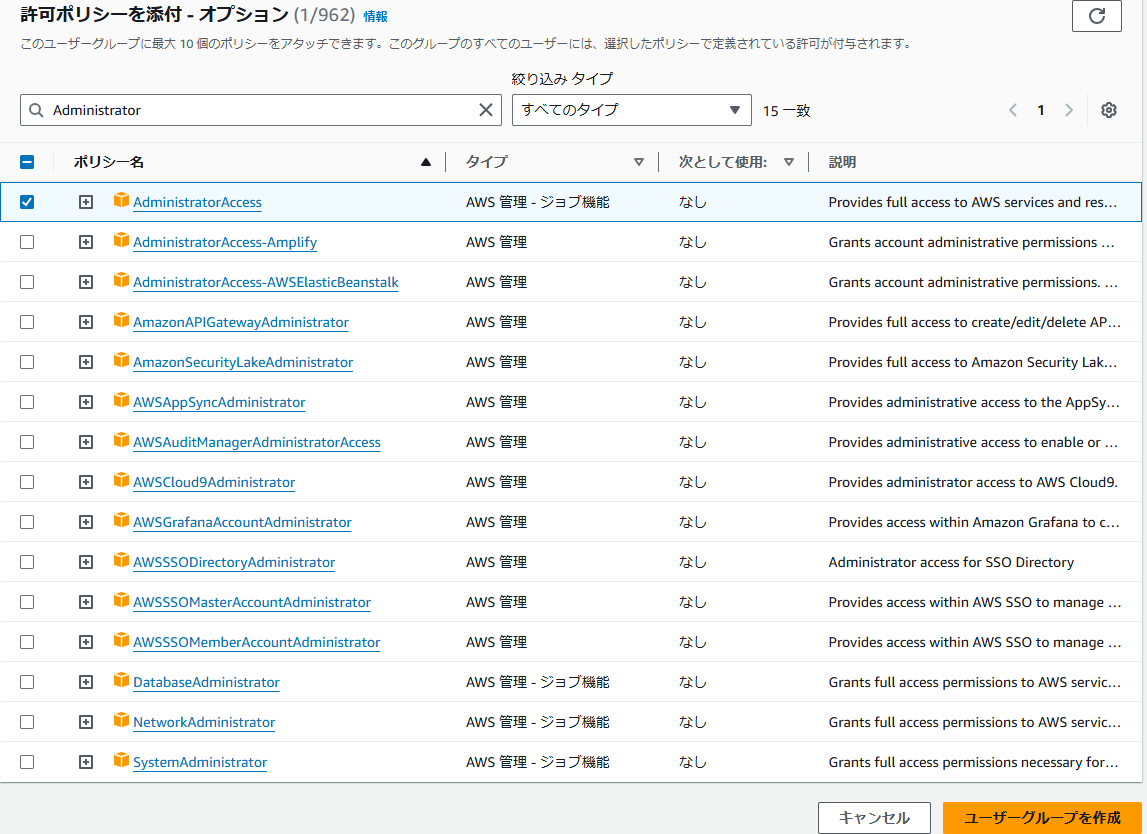The height and width of the screenshot is (834, 1147).
Task: Sort by ポリシー名 ascending arrow
Action: (x=426, y=162)
